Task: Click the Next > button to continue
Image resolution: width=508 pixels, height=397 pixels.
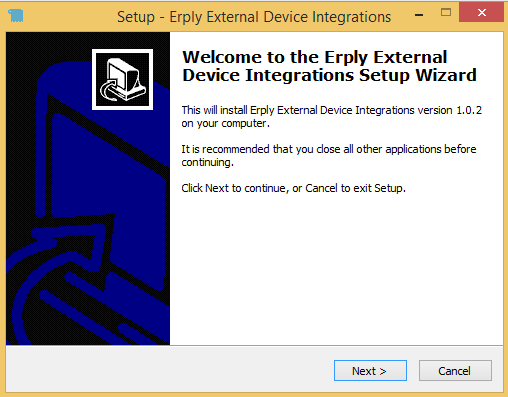Action: click(370, 370)
